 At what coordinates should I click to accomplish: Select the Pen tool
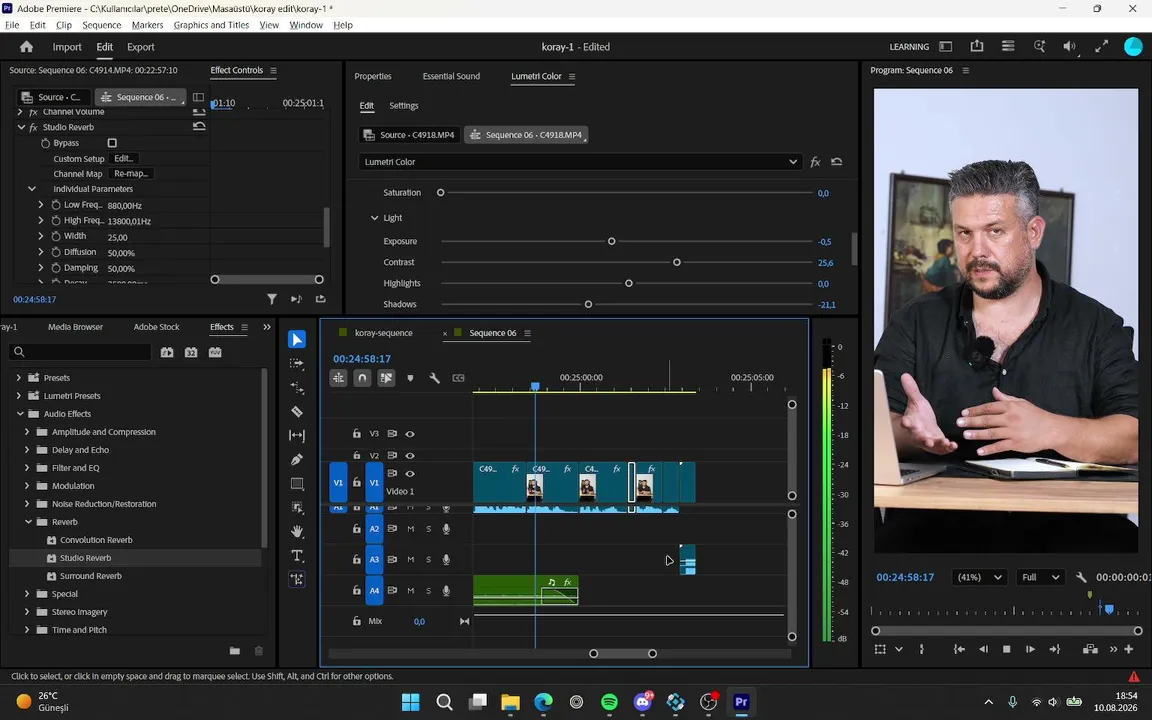[297, 459]
